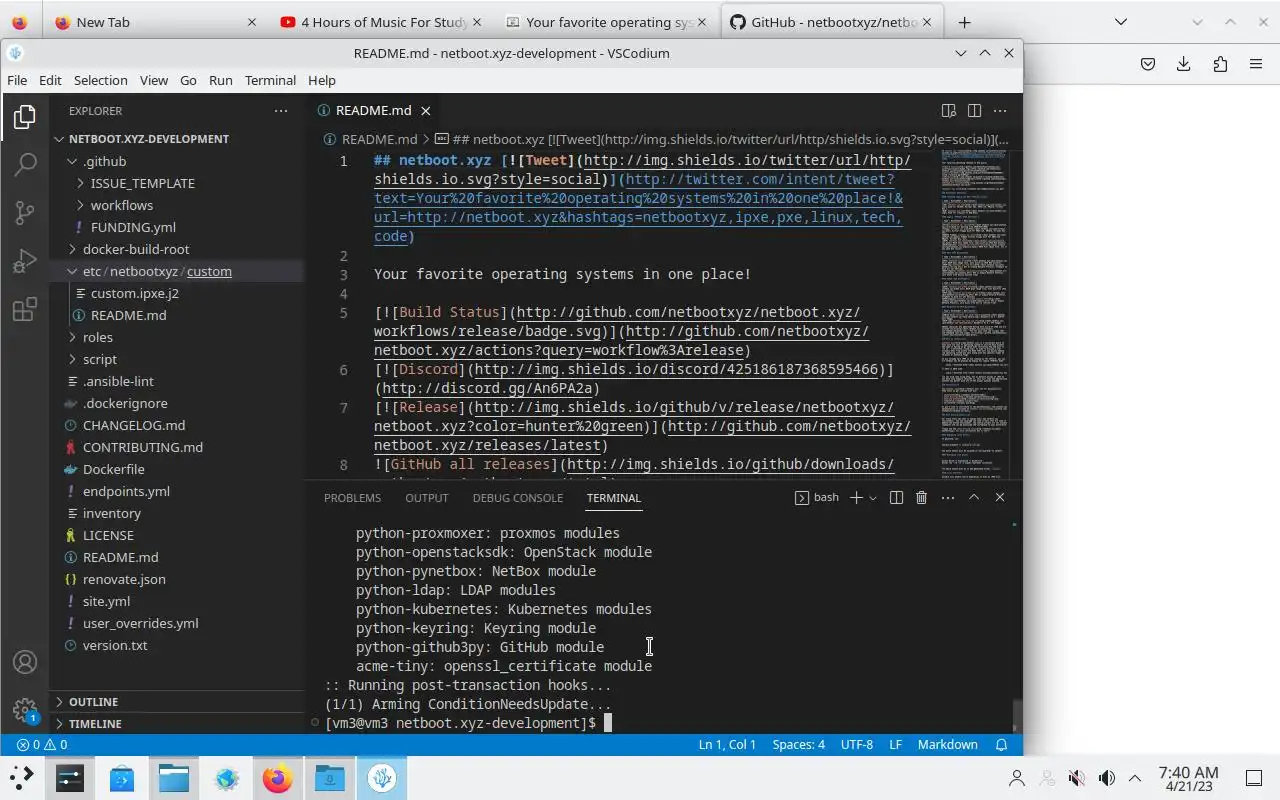Expand the docker-build-root folder

[177, 249]
